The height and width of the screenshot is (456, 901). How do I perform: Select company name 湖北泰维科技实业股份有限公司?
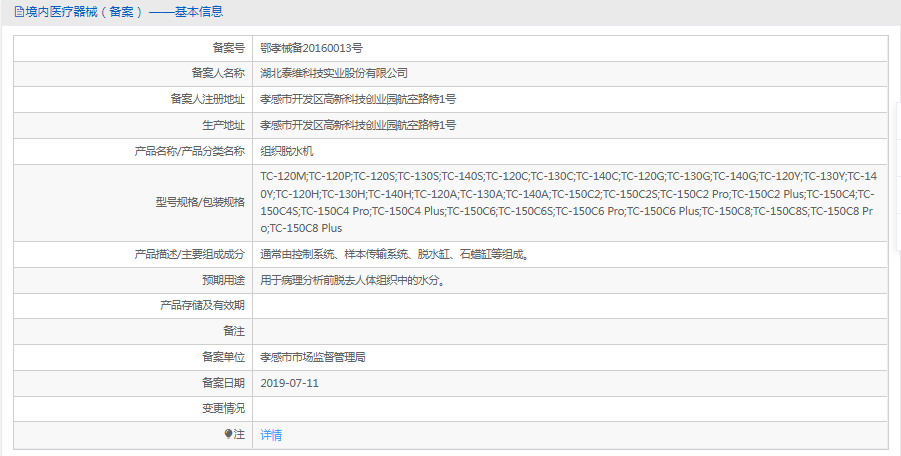tap(333, 74)
